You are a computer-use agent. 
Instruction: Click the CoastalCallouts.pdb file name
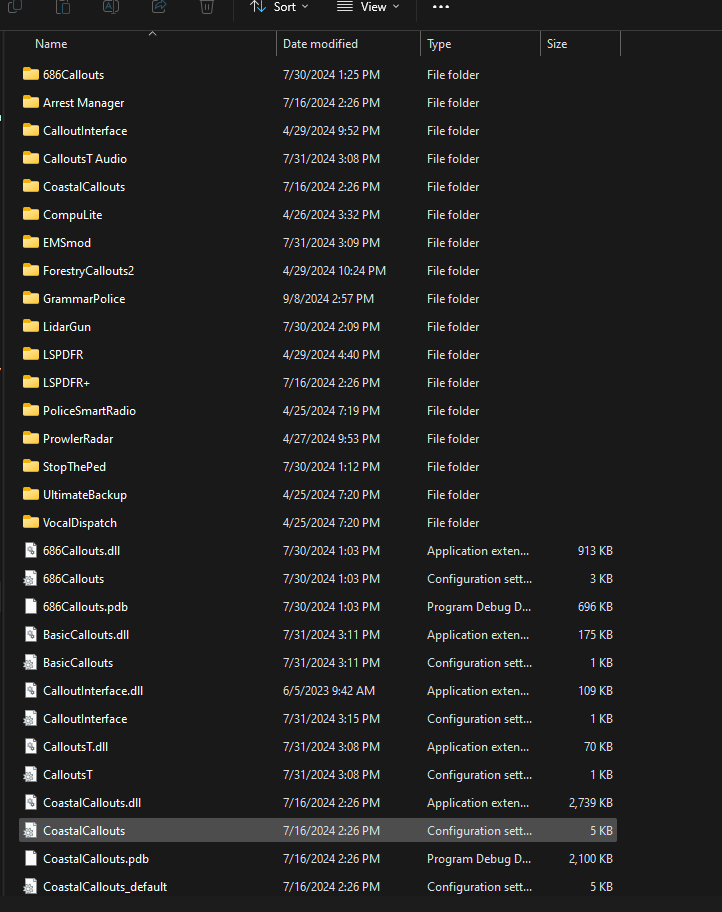[96, 859]
